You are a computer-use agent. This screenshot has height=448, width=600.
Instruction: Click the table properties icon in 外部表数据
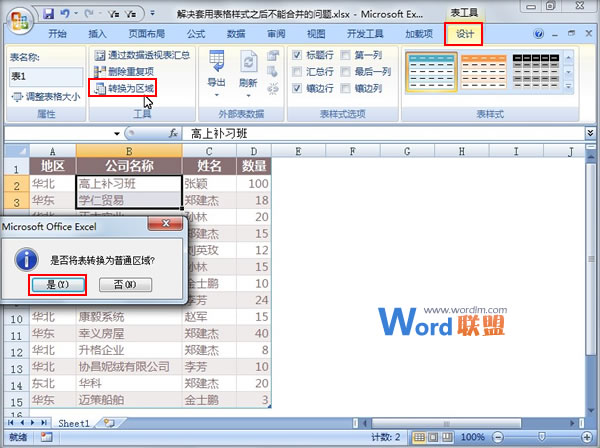click(273, 55)
